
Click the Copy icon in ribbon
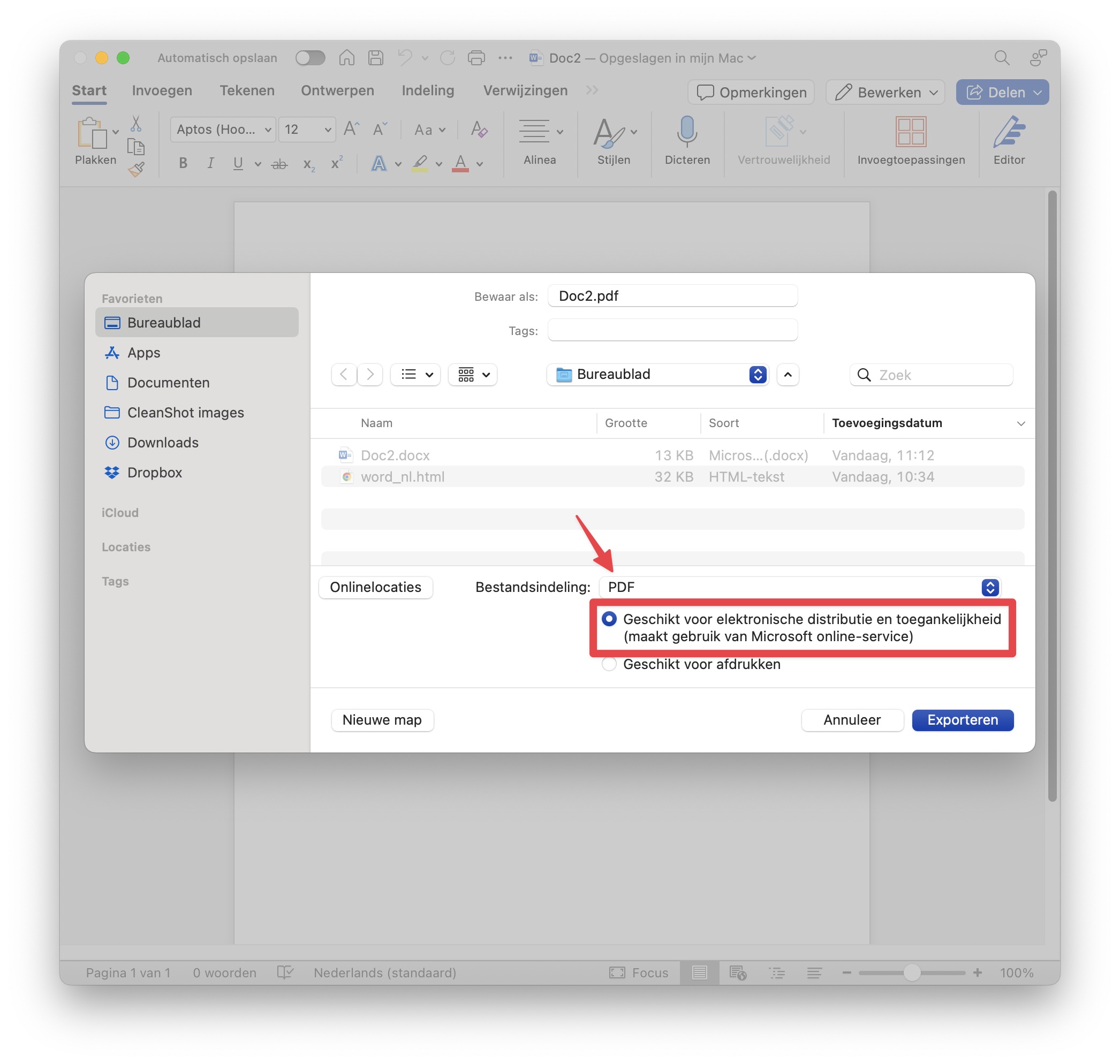(135, 147)
